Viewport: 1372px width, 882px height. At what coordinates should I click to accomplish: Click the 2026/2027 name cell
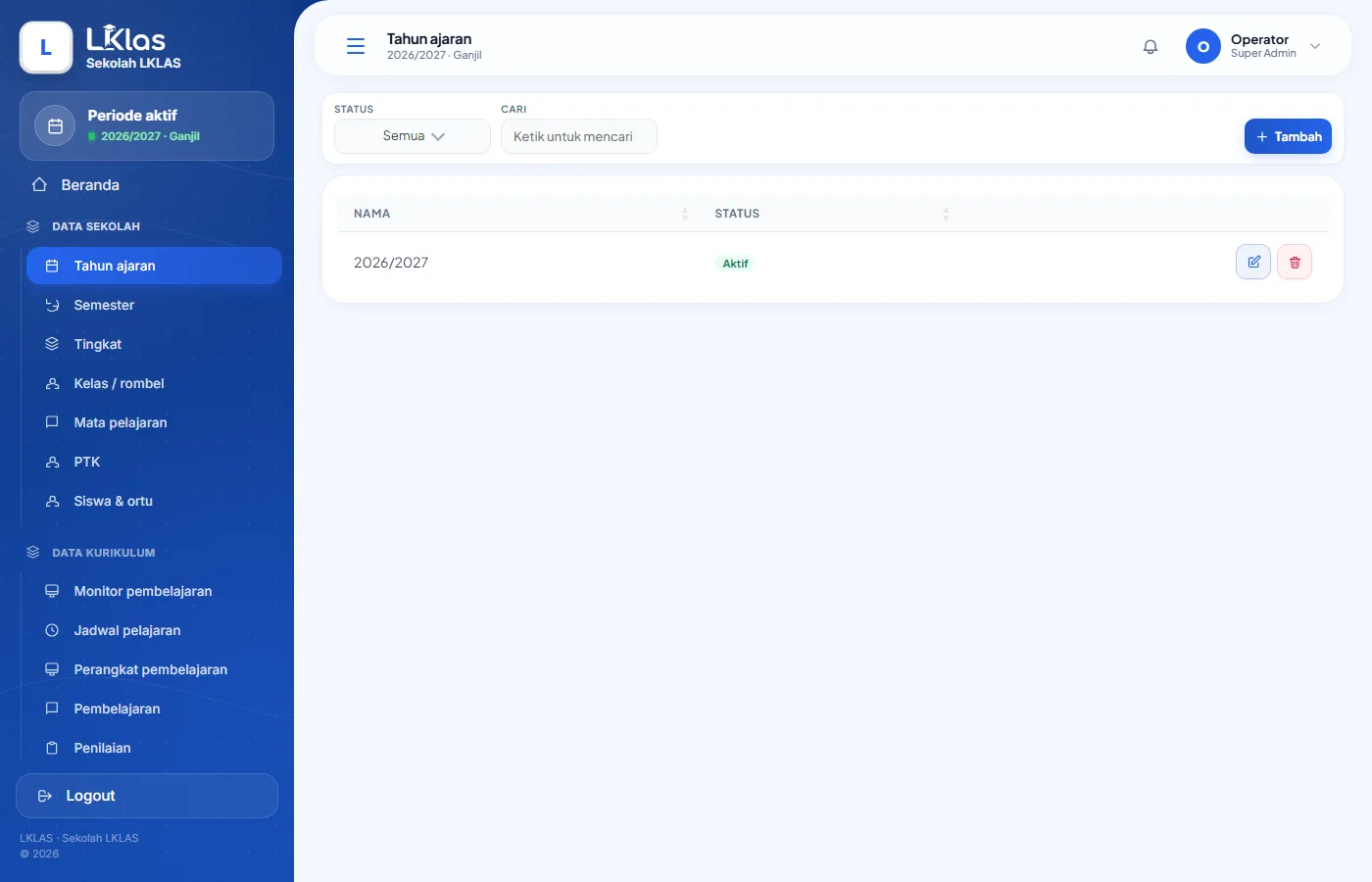[x=391, y=263]
